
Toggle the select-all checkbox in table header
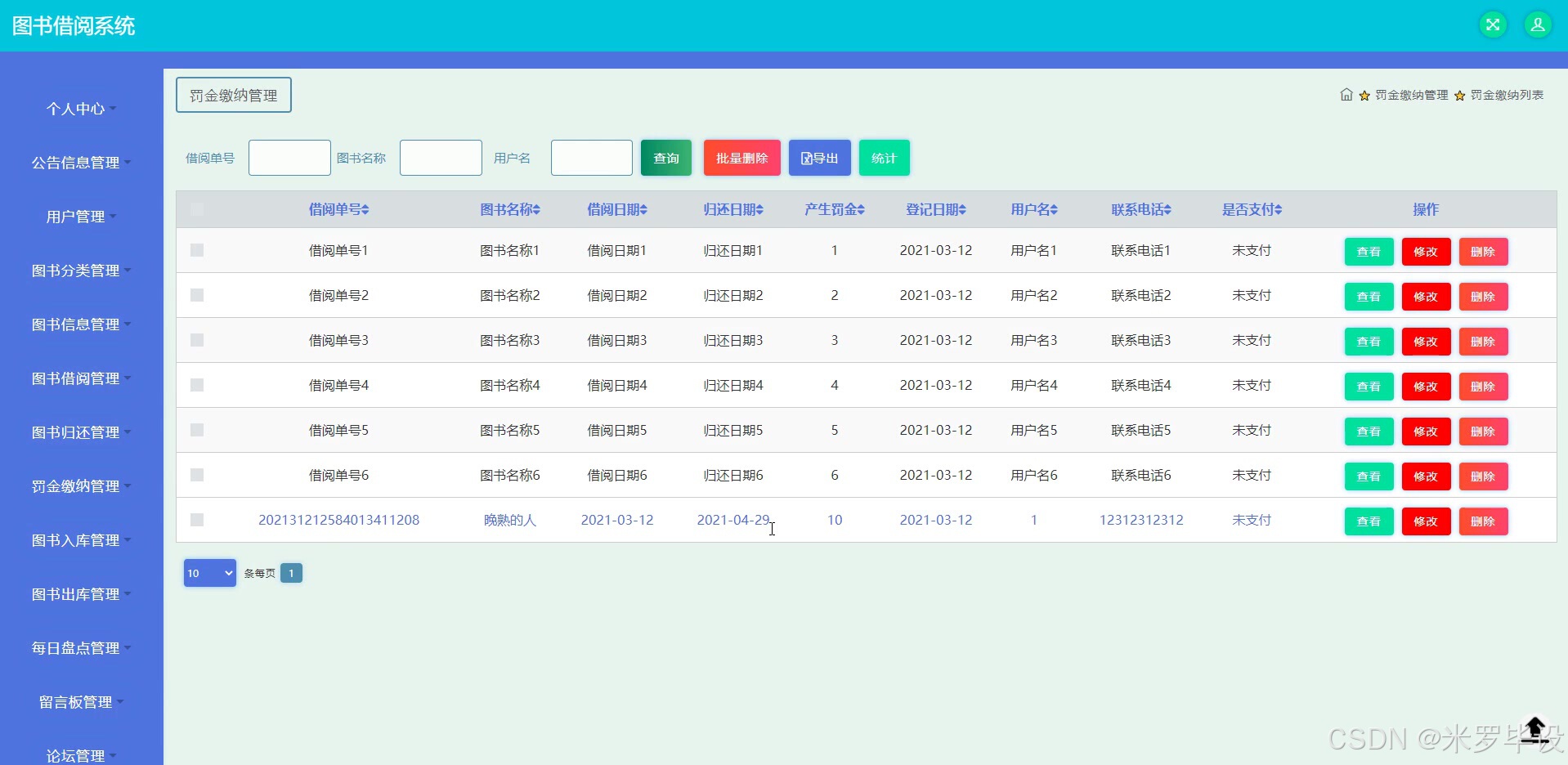pos(197,209)
